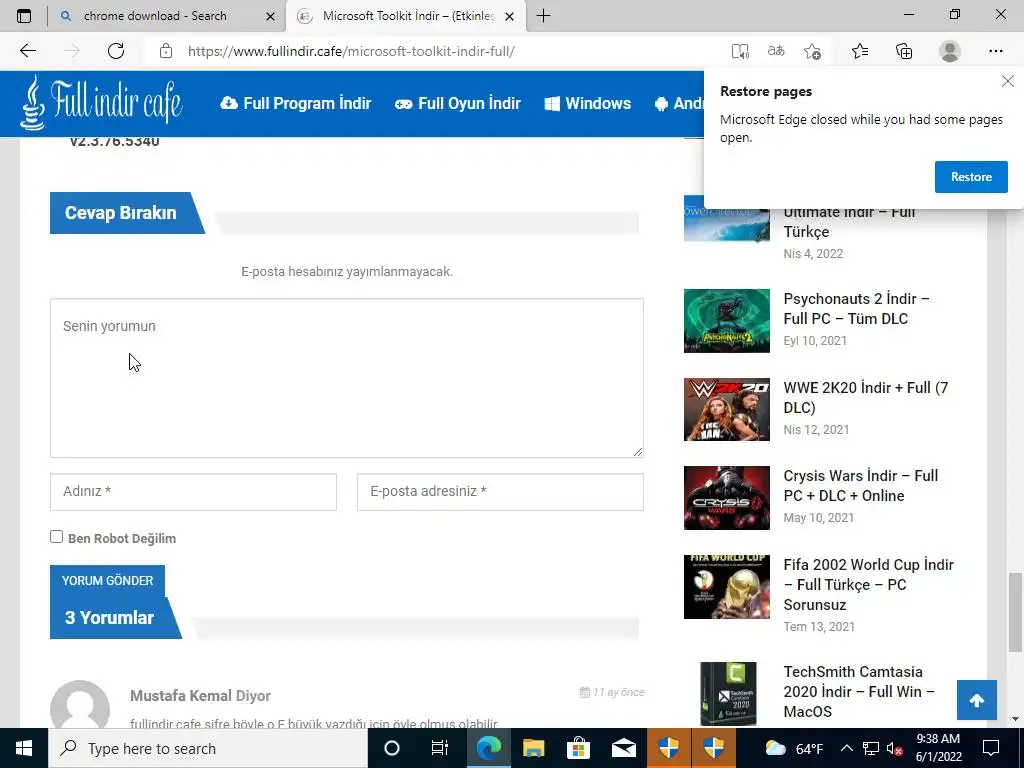Open TechSmith Camtasia 2020 İndir link
This screenshot has height=768, width=1024.
[x=859, y=692]
